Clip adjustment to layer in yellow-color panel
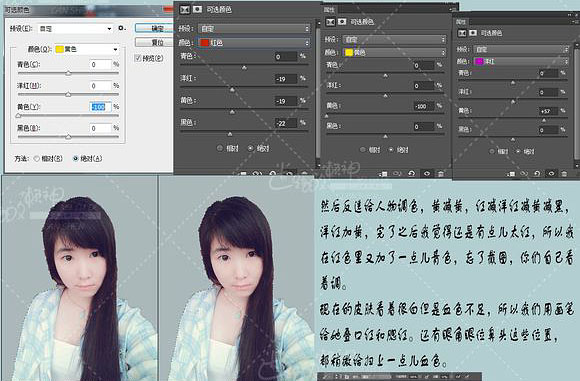The image size is (580, 381). pyautogui.click(x=383, y=173)
